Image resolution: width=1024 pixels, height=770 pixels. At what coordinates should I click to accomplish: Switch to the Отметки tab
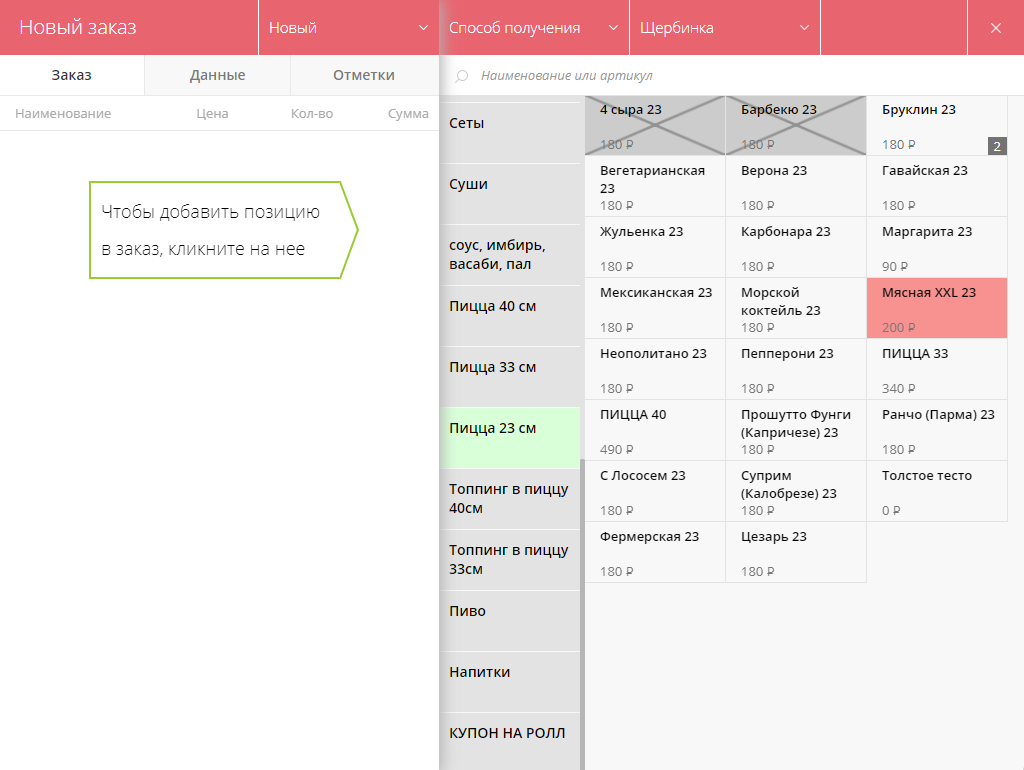363,75
